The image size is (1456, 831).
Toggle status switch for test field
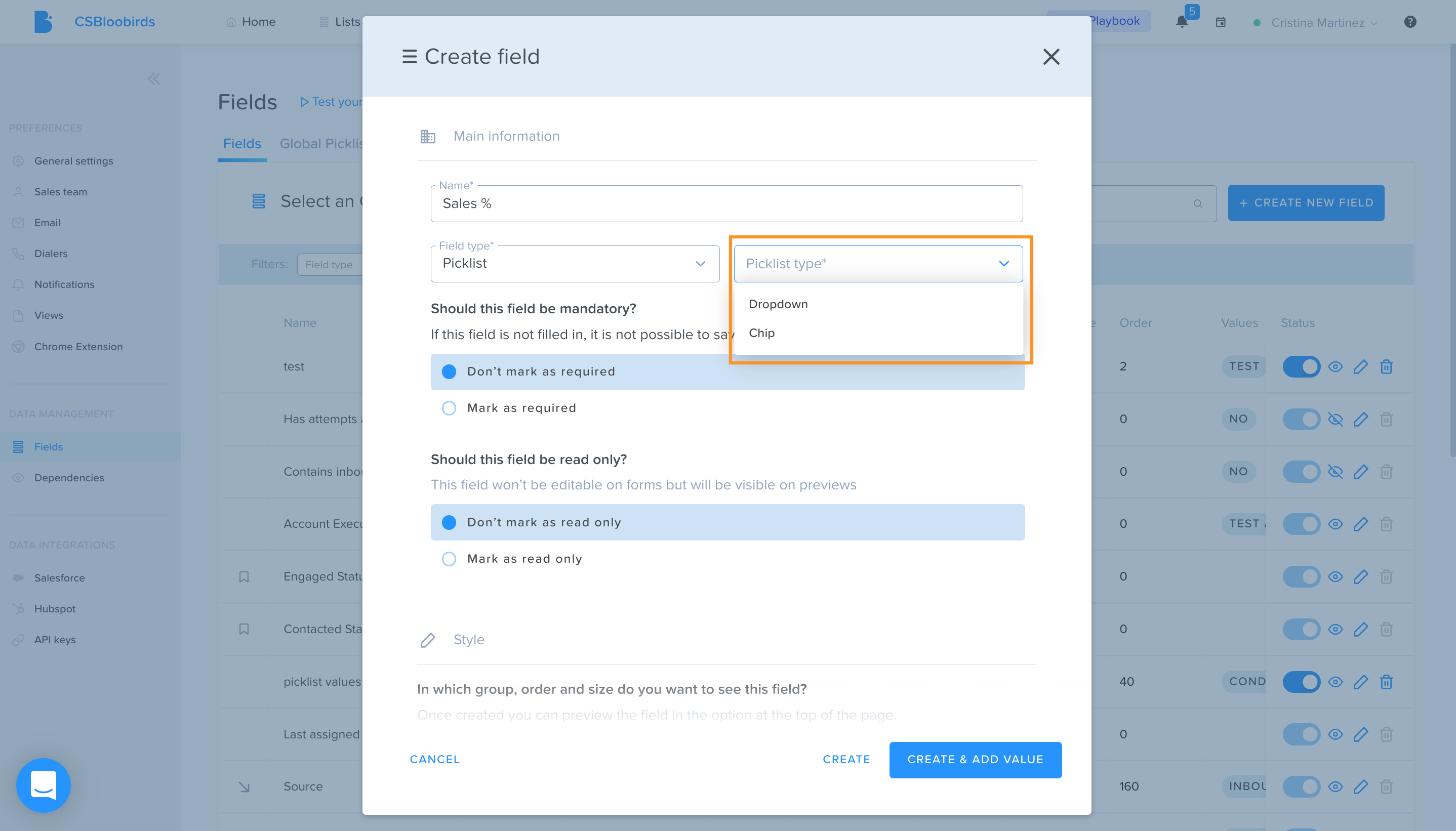click(x=1301, y=366)
